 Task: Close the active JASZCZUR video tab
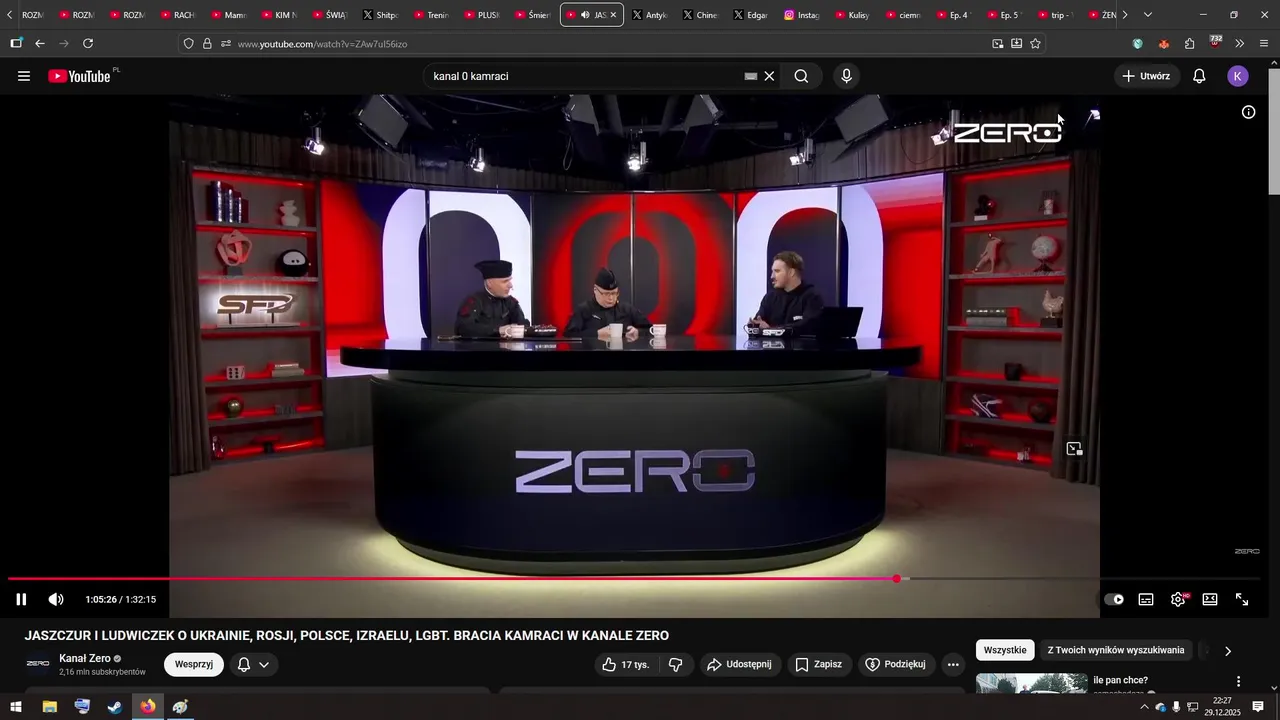[613, 15]
